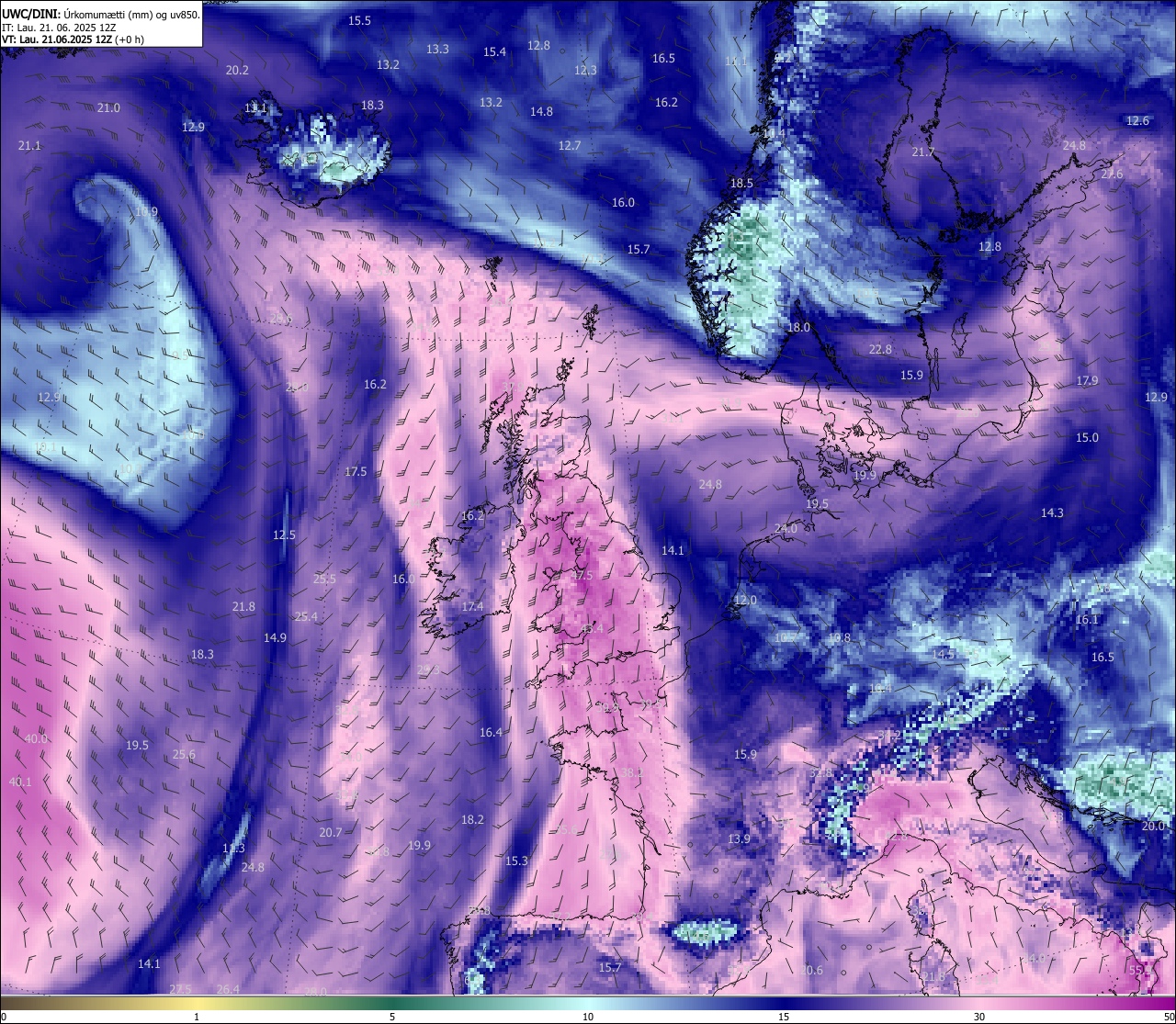Click the '20.0' value label
Screen dimensions: 1176x1024
pos(1153,826)
